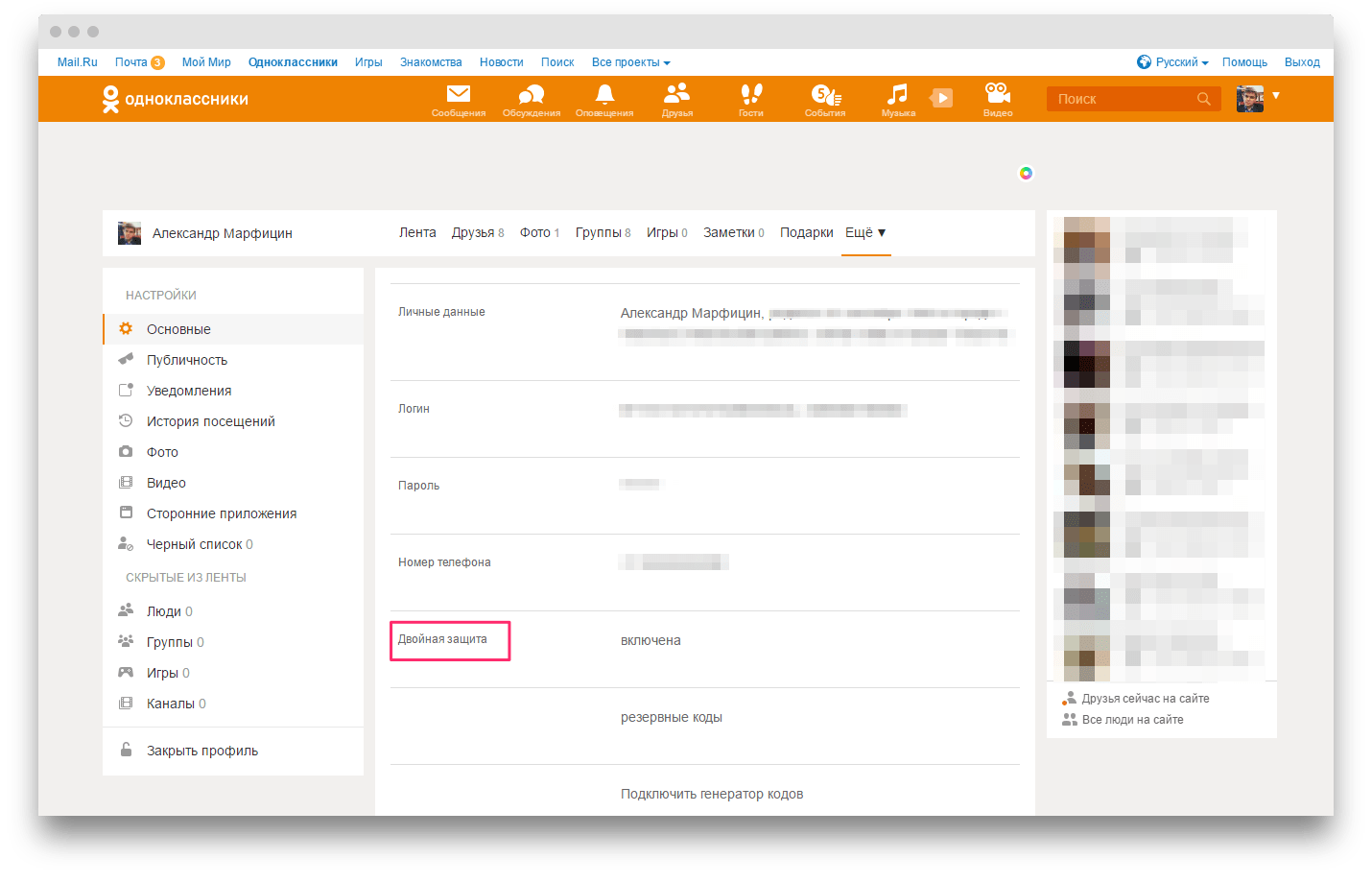
Task: Open the Музыка music note icon
Action: click(x=898, y=99)
